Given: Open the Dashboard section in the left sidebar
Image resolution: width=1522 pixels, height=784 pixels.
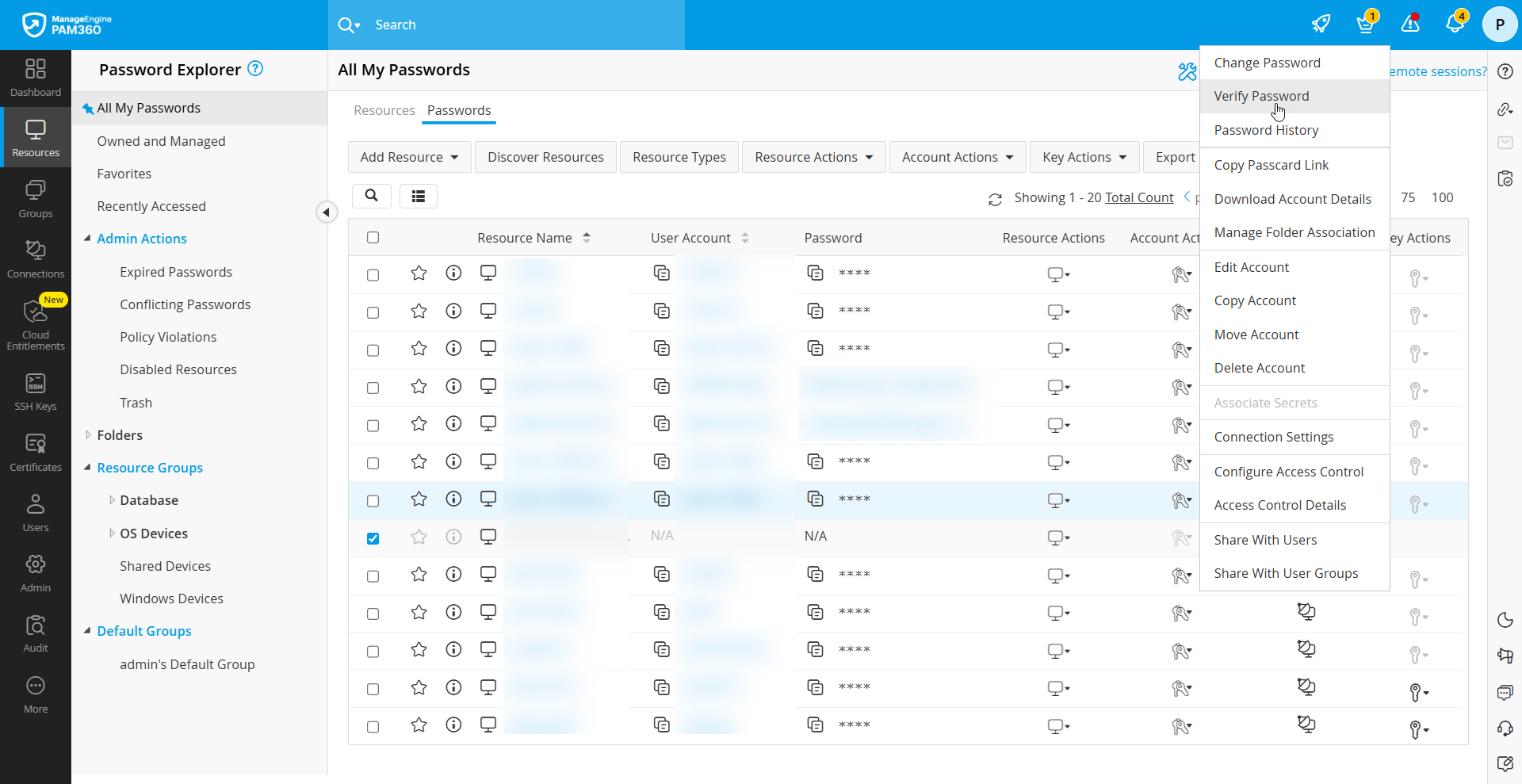Looking at the screenshot, I should coord(35,77).
